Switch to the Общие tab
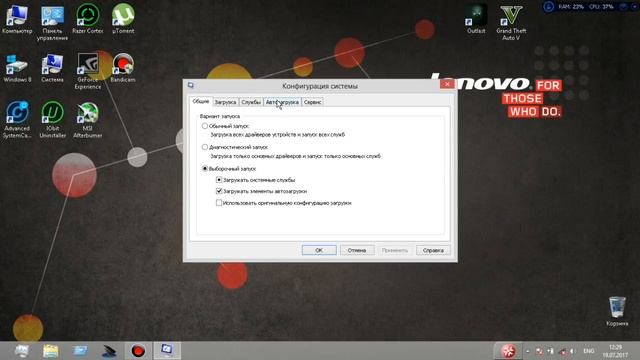This screenshot has width=640, height=360. (x=201, y=101)
